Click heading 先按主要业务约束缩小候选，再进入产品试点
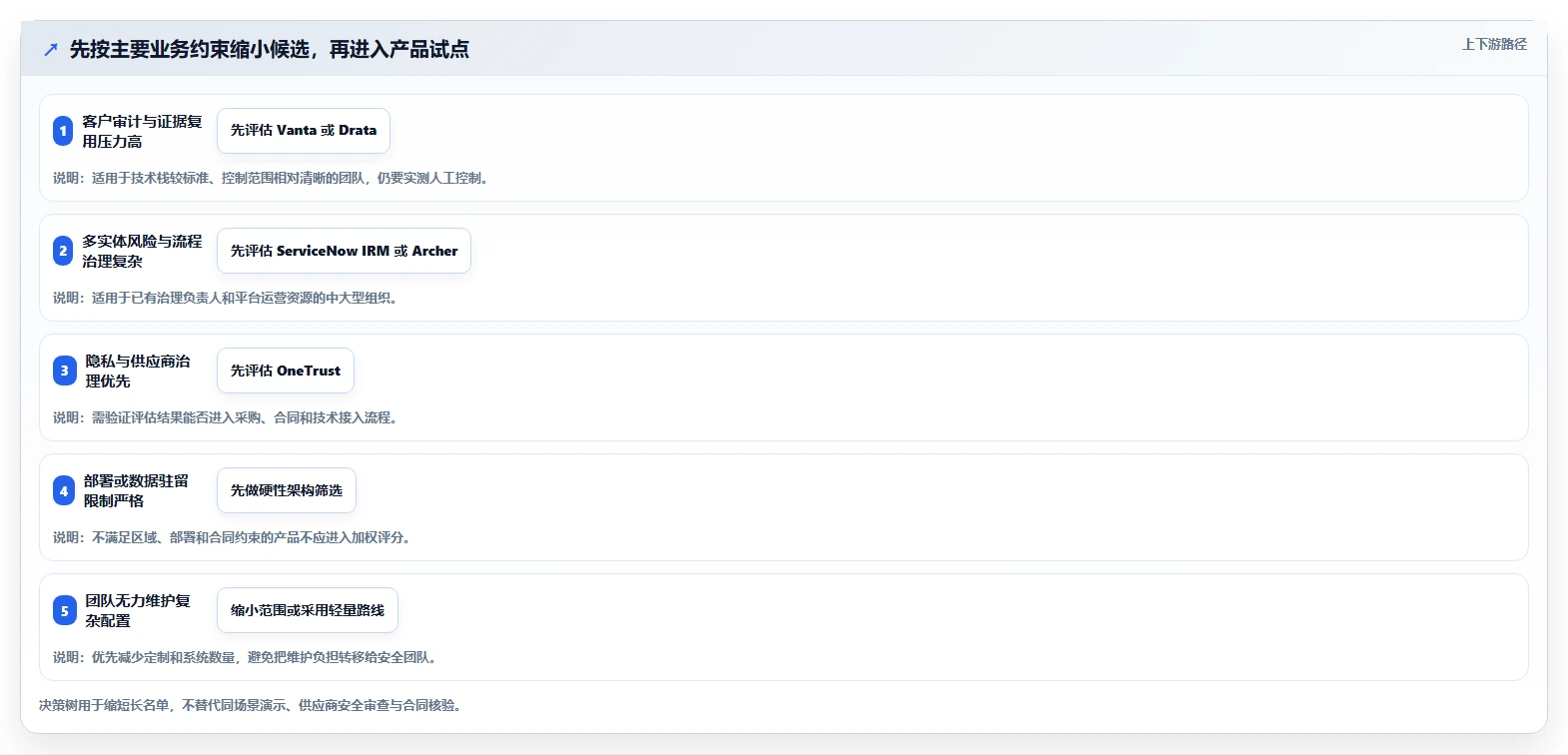This screenshot has width=1568, height=755. [x=270, y=49]
